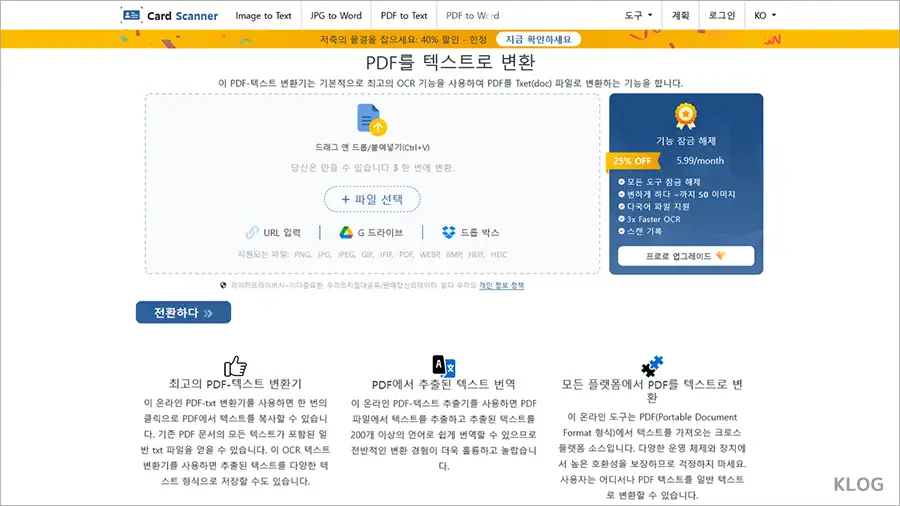
Task: Click the PDF에서 추출된 텍스트 번역 heading
Action: pyautogui.click(x=444, y=384)
